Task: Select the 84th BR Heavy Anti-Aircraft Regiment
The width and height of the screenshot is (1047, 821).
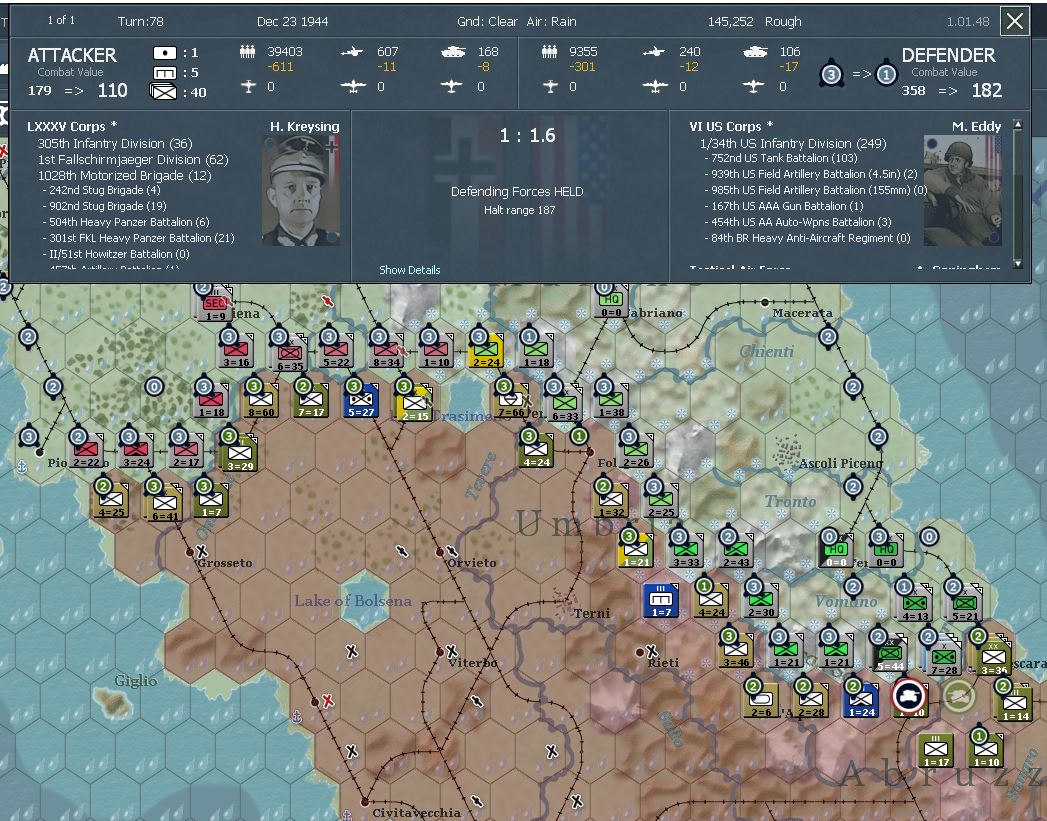Action: (808, 238)
